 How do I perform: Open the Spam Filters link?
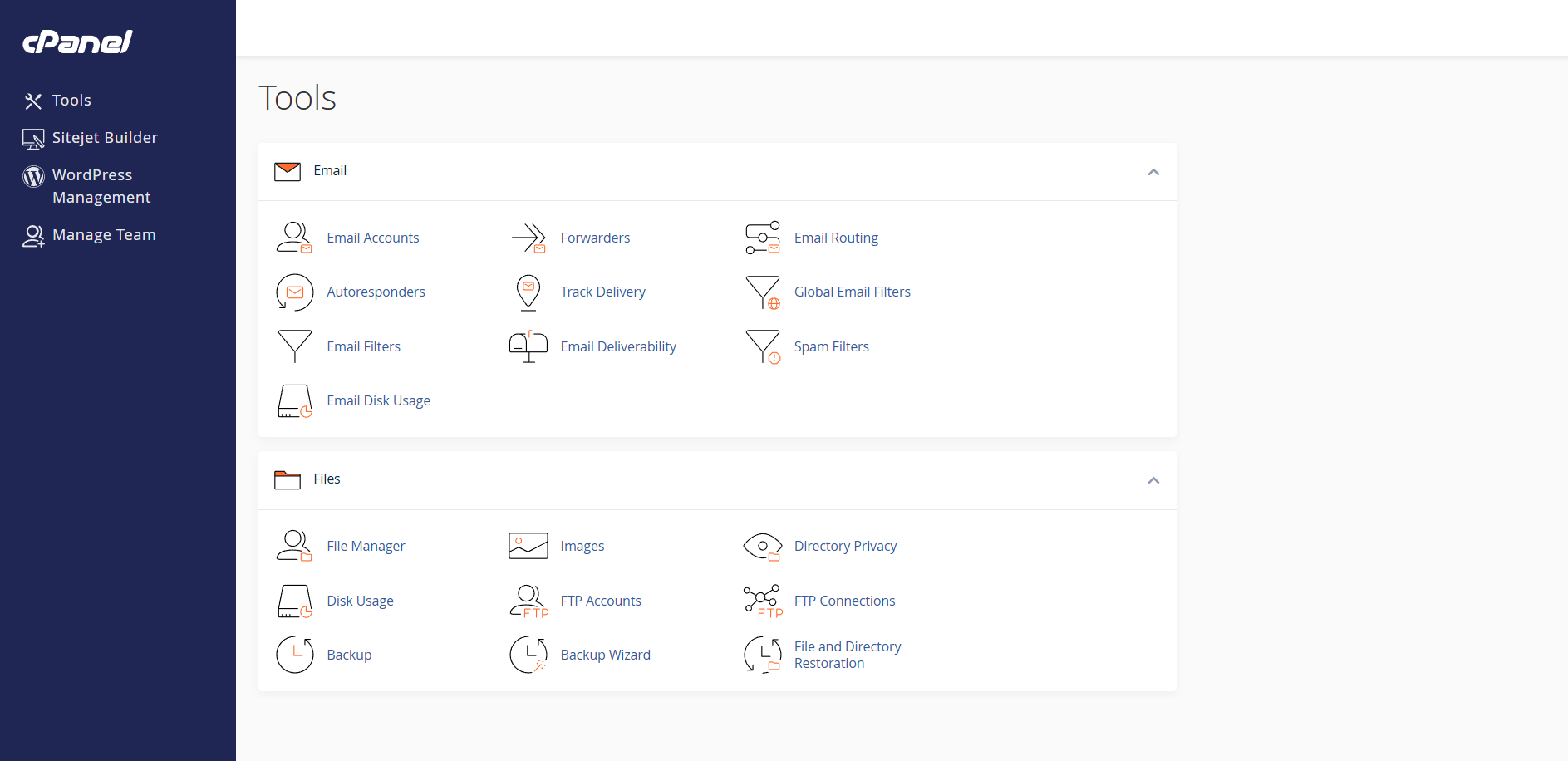tap(832, 346)
